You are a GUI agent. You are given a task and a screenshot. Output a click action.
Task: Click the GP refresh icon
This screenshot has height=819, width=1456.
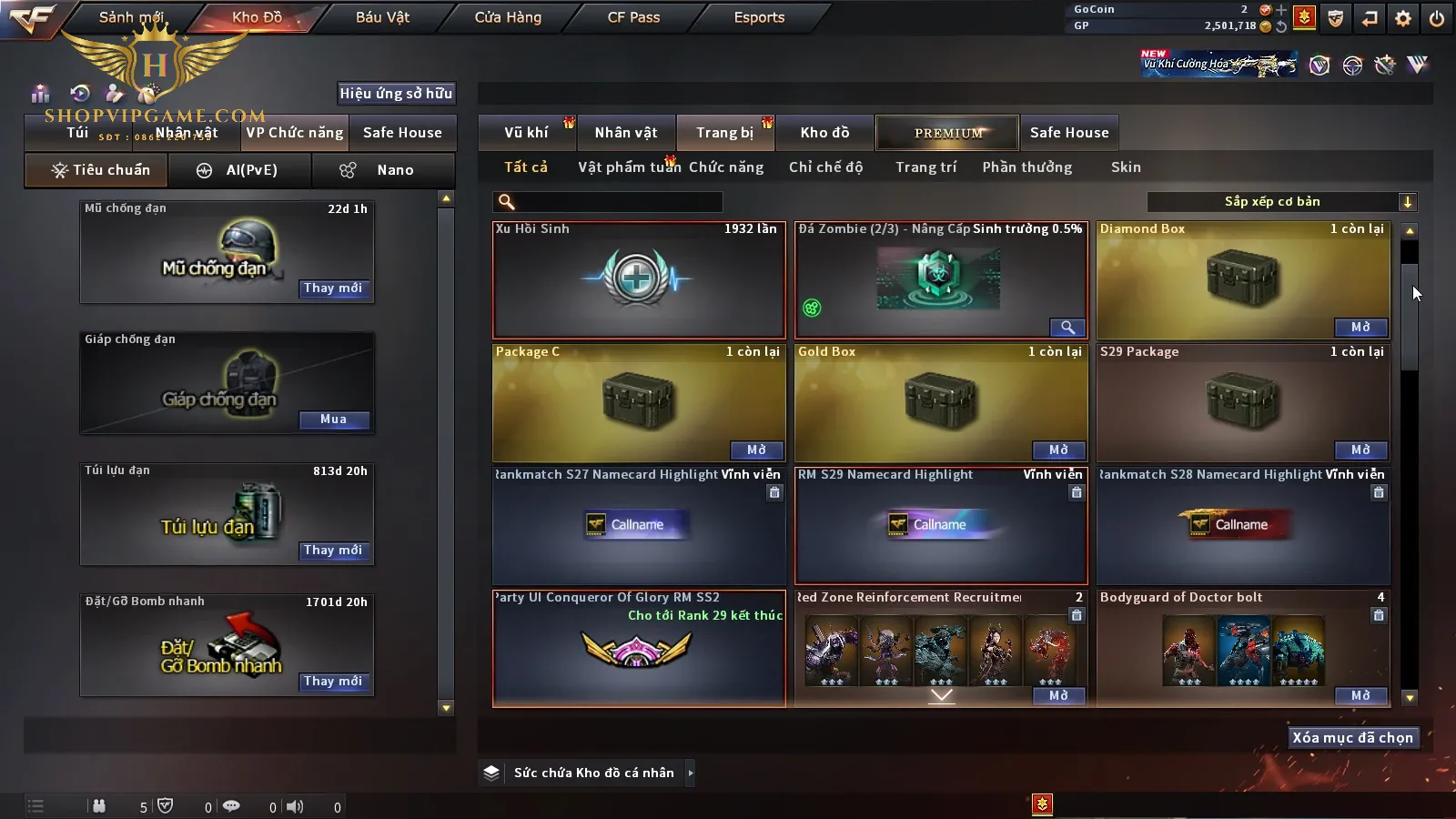tap(1281, 26)
